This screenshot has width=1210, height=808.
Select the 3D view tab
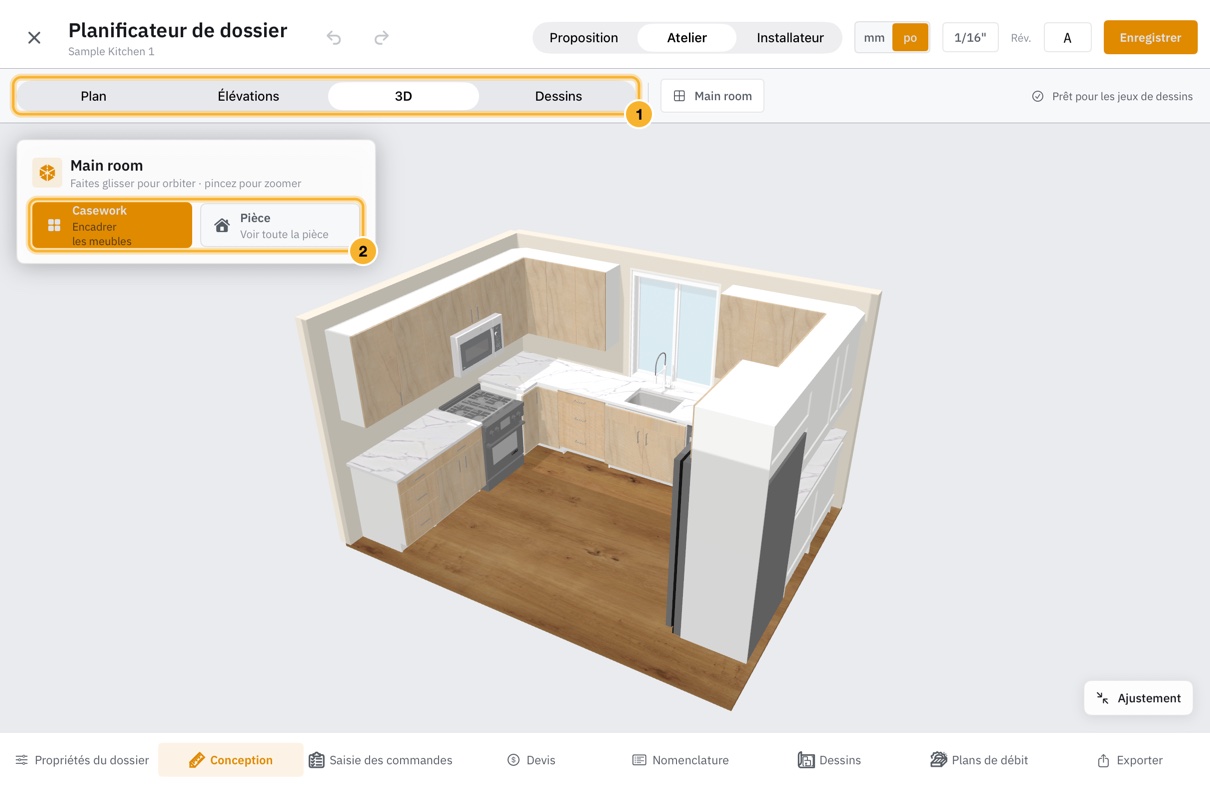[x=403, y=96]
